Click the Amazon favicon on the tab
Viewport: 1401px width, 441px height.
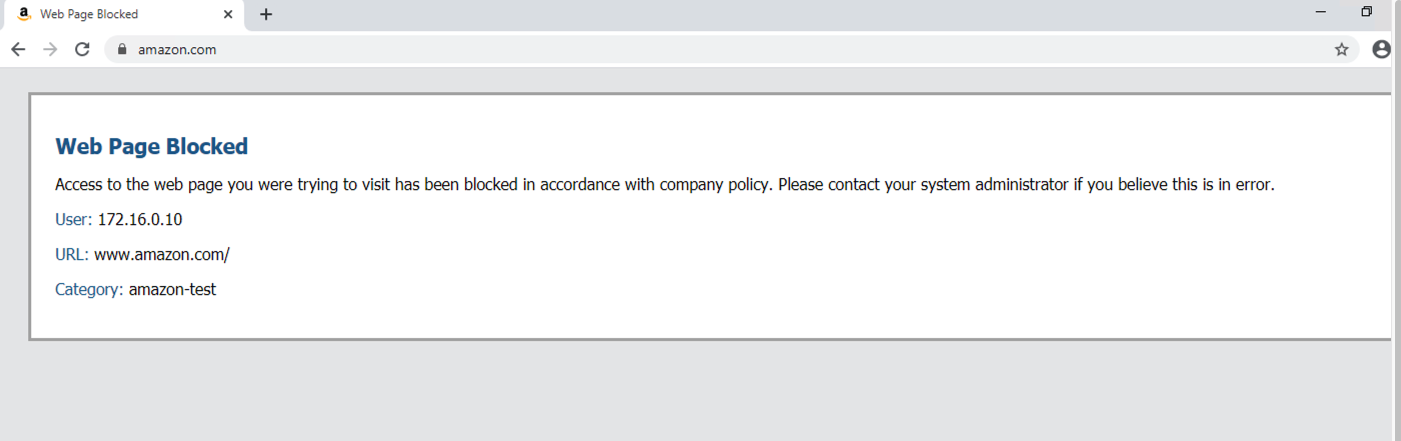[x=24, y=14]
